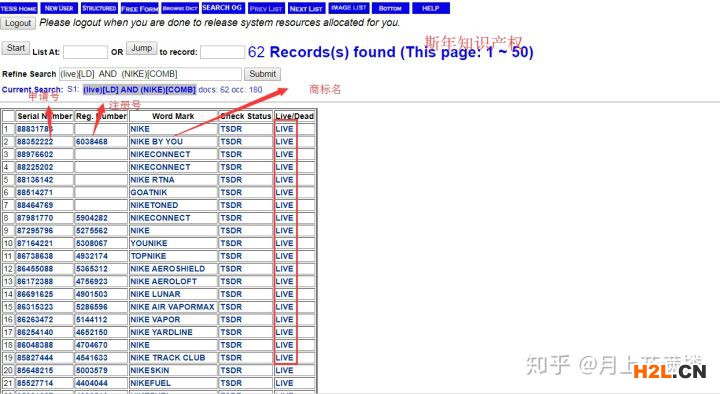
Task: Check TSDR status for NIKE AEROSHIELD
Action: pos(231,269)
